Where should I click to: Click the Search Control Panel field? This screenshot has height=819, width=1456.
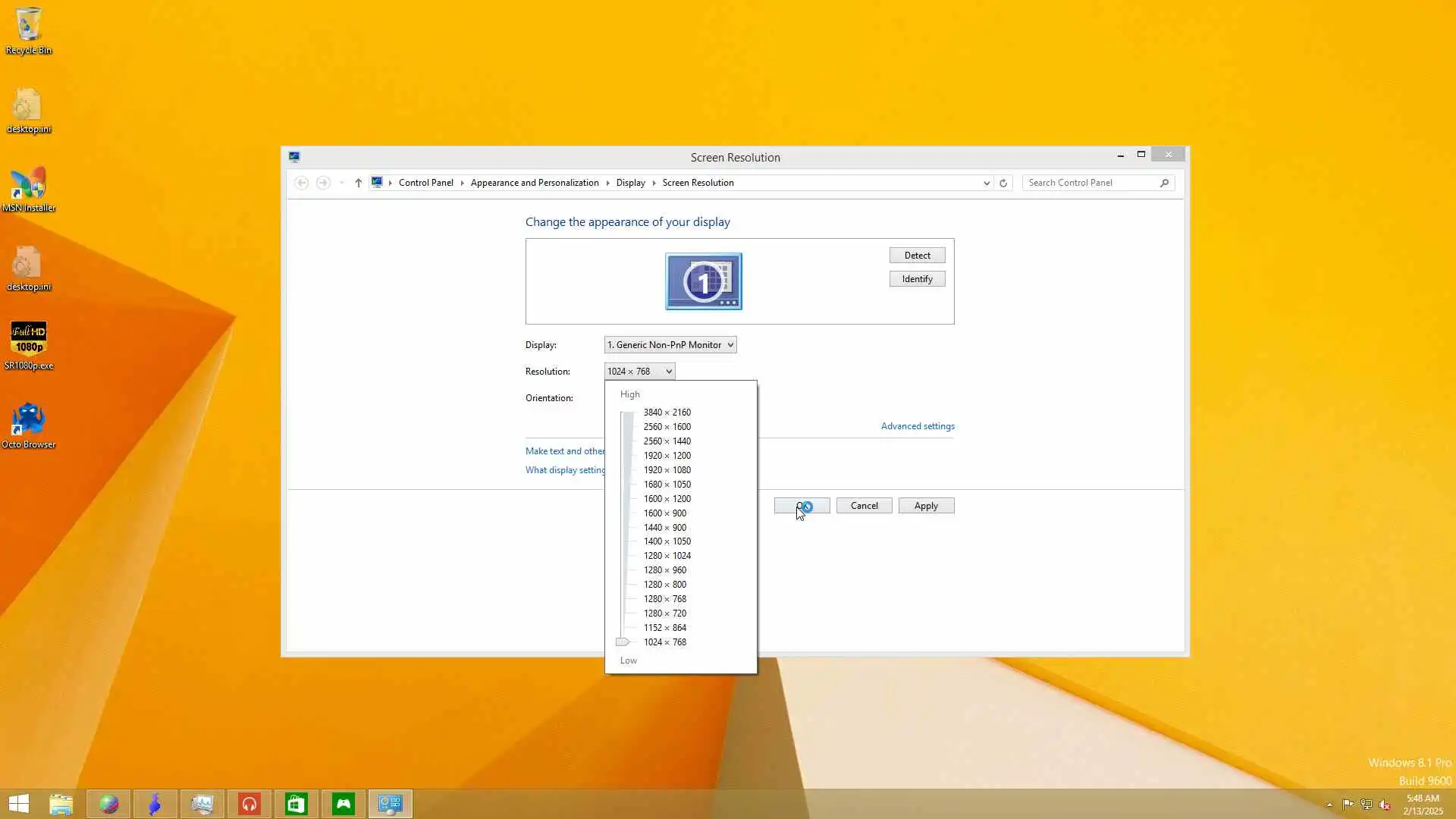pyautogui.click(x=1090, y=183)
